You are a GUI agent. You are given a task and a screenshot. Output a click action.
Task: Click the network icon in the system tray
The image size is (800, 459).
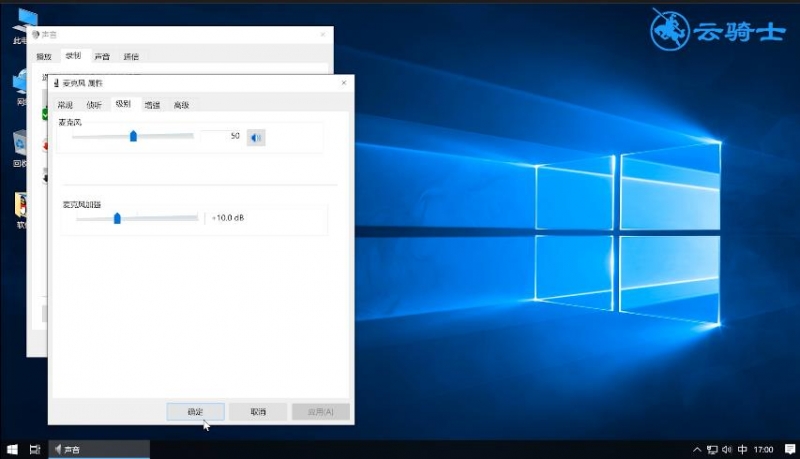(712, 449)
